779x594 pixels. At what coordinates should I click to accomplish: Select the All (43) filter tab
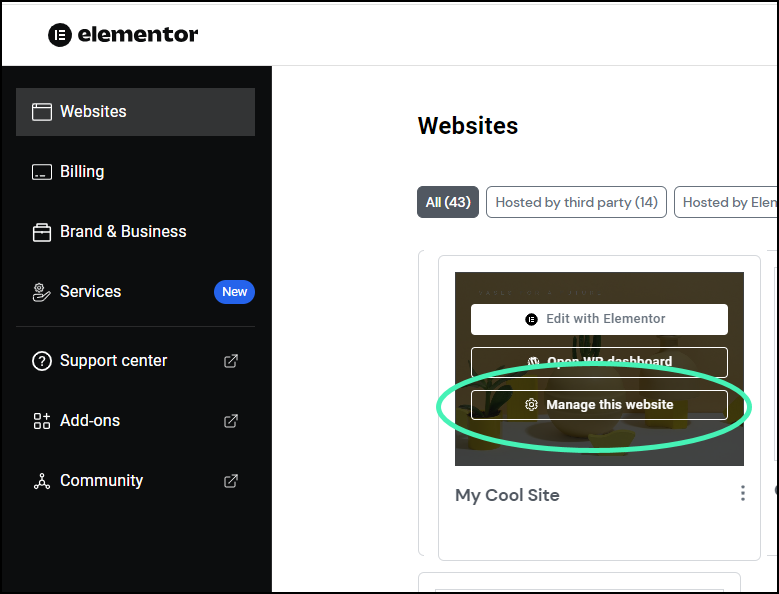(x=448, y=202)
